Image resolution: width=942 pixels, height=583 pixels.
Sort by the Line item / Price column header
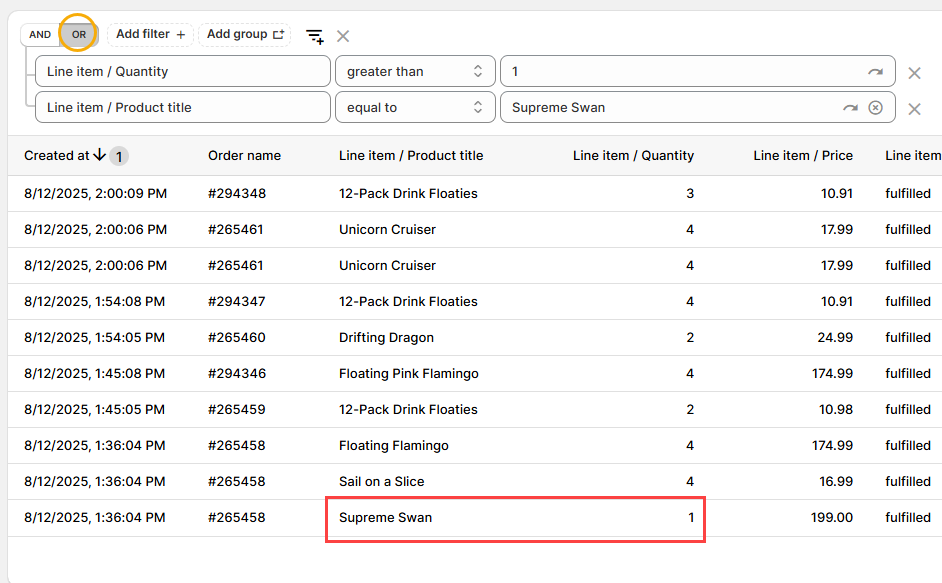802,156
